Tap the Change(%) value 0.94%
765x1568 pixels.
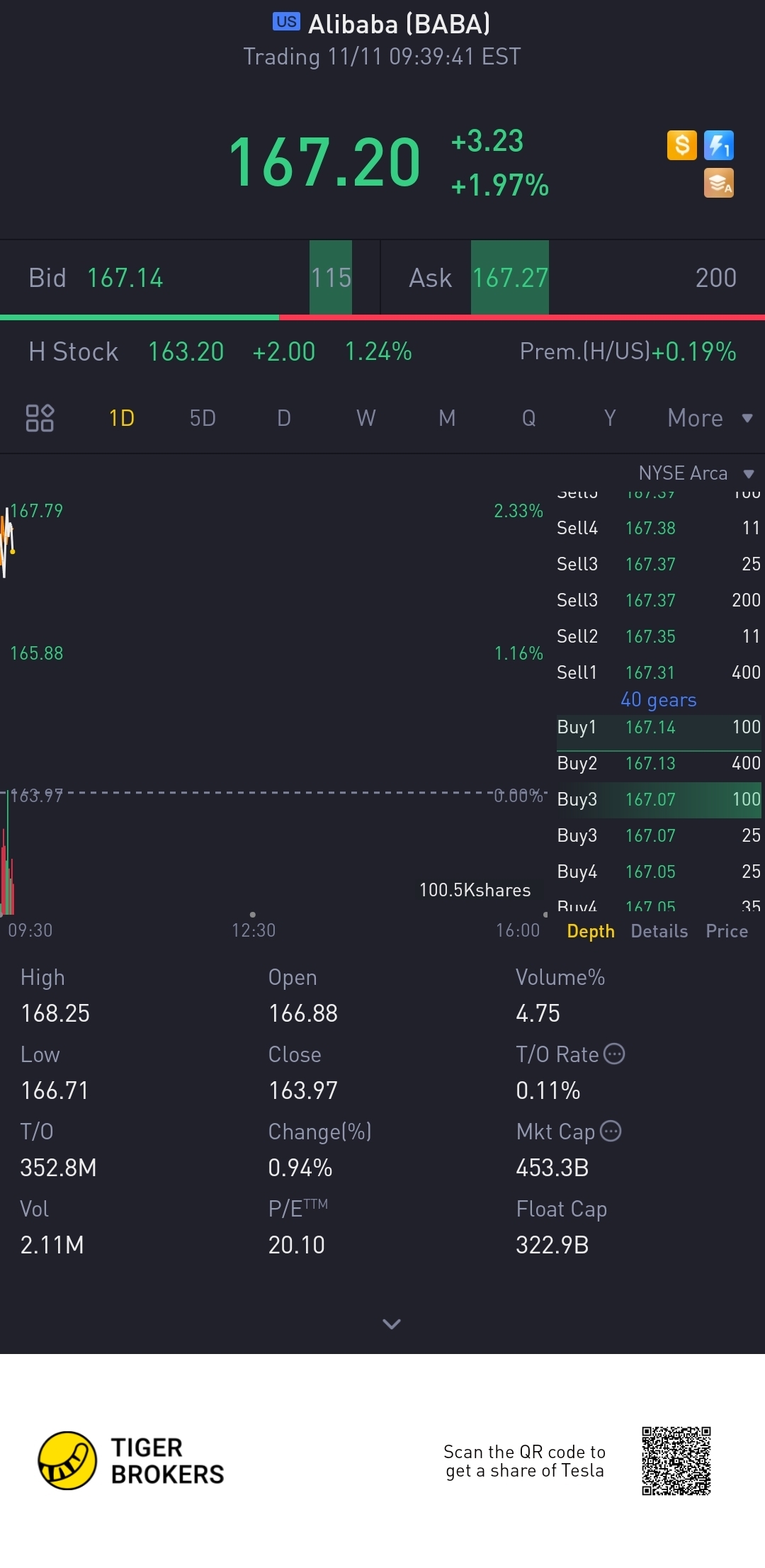pos(300,1168)
